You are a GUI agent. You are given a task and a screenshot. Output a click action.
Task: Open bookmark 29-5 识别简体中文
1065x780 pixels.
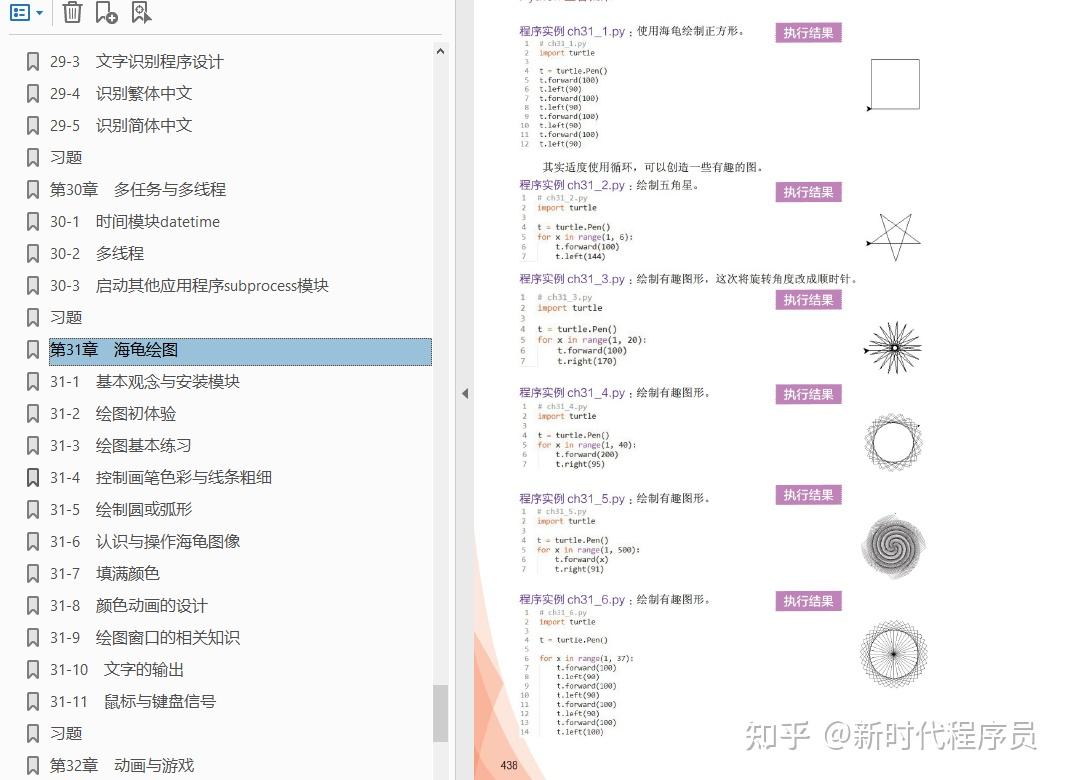(121, 126)
